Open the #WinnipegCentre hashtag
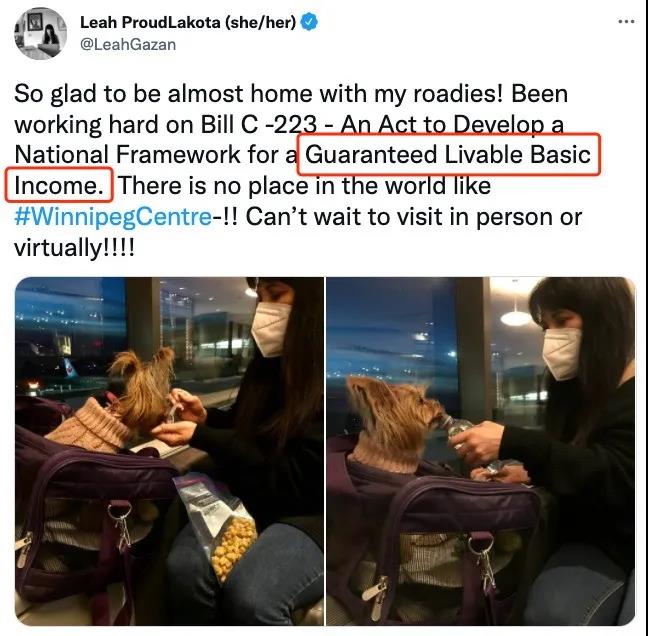This screenshot has width=648, height=636. 113,216
